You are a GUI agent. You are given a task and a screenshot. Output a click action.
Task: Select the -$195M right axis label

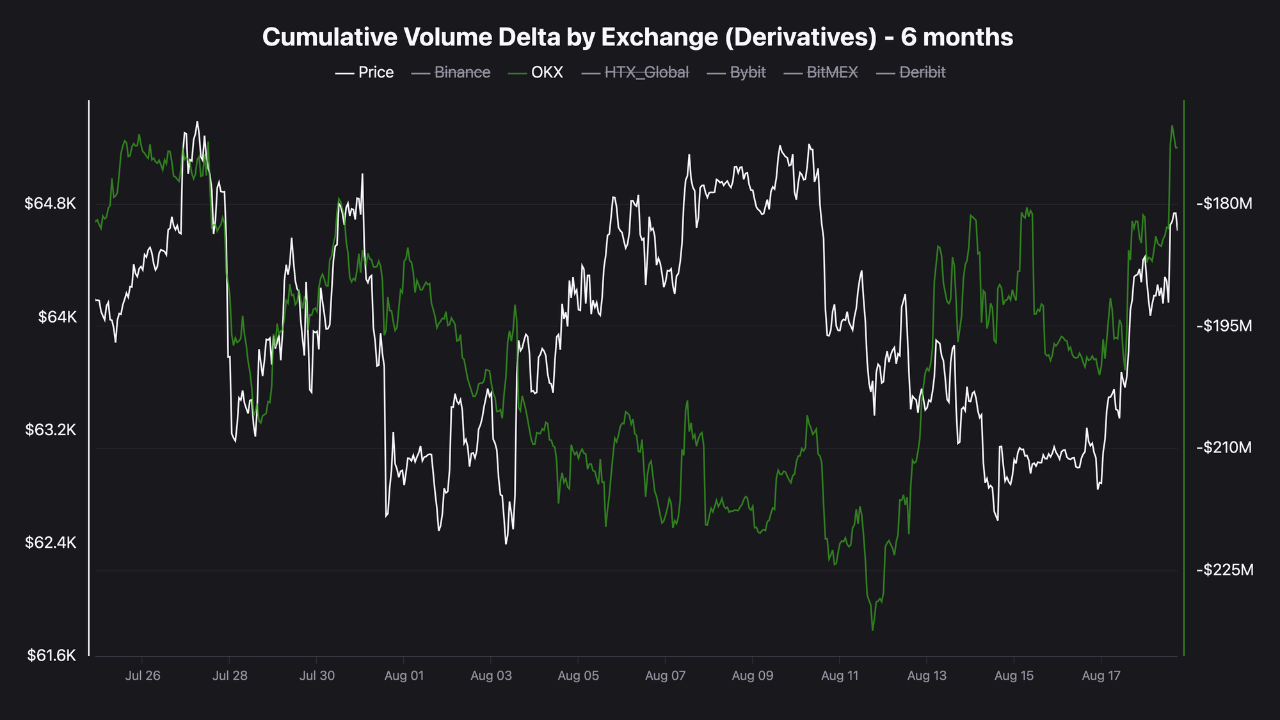click(1225, 326)
